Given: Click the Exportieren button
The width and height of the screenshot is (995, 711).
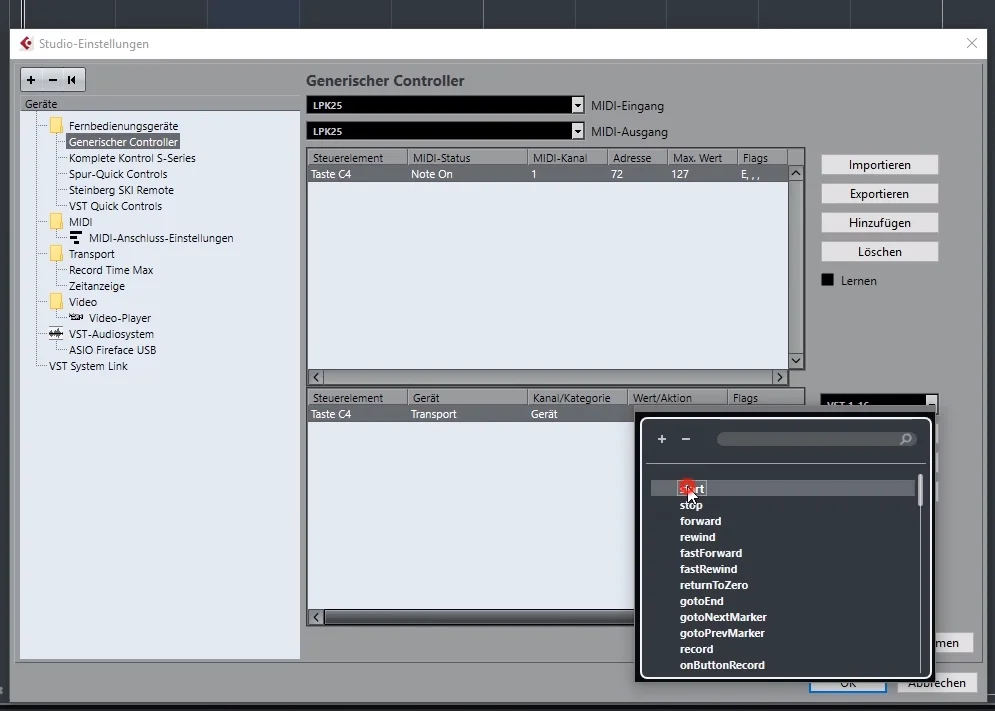Looking at the screenshot, I should click(x=880, y=194).
